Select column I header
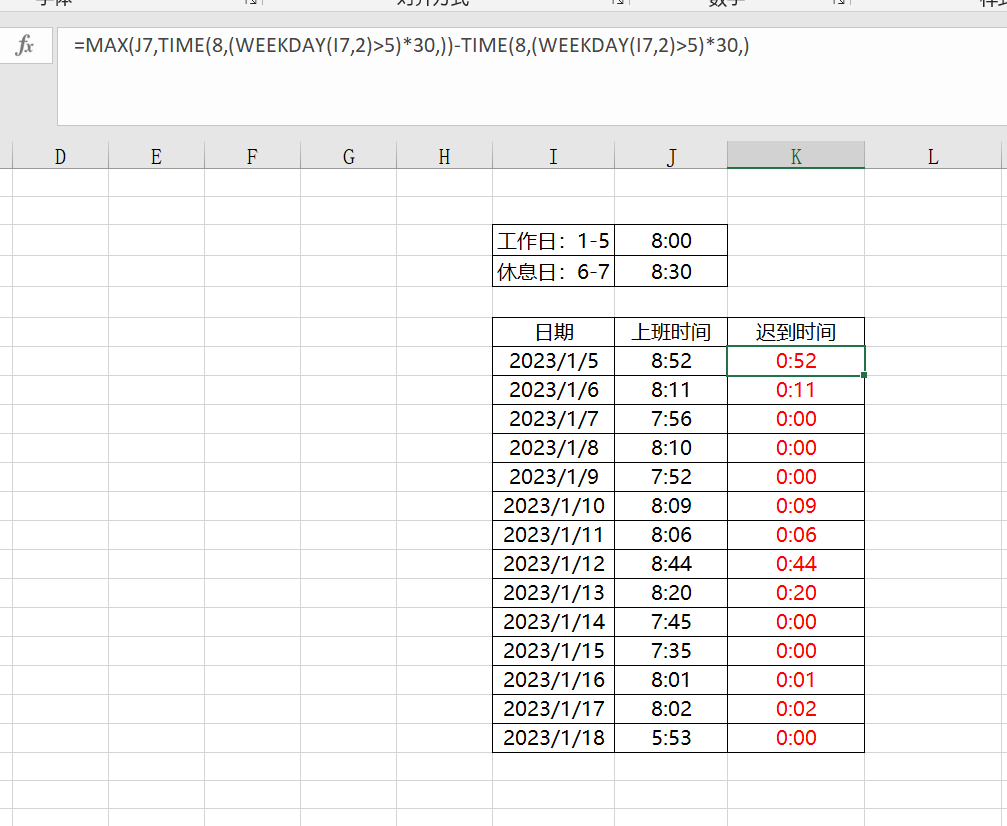The height and width of the screenshot is (826, 1007). coord(553,156)
